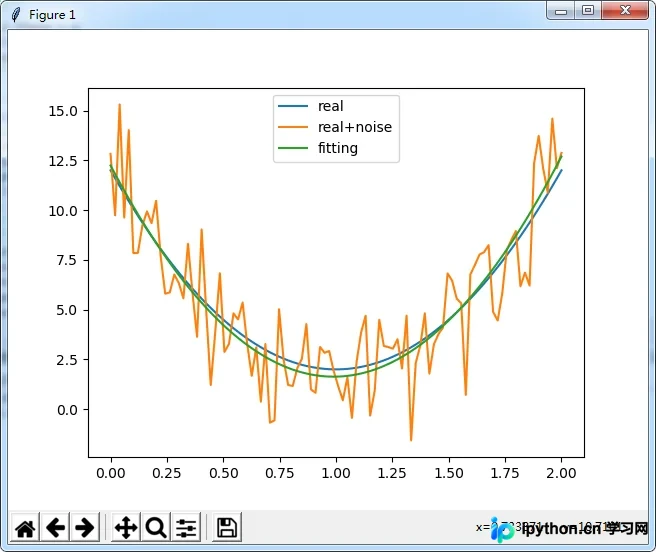Click the Figure 1 feather icon
The image size is (656, 552).
coord(16,15)
